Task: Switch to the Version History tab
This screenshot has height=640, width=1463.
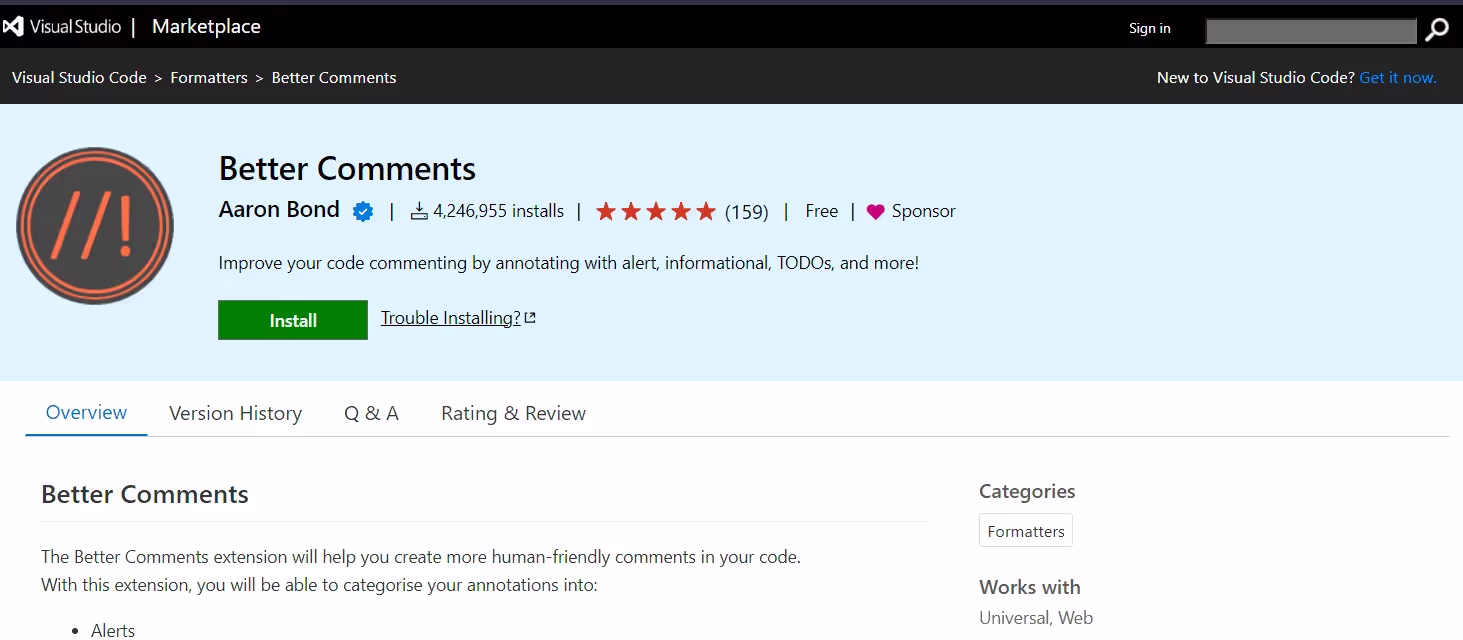Action: coord(236,413)
